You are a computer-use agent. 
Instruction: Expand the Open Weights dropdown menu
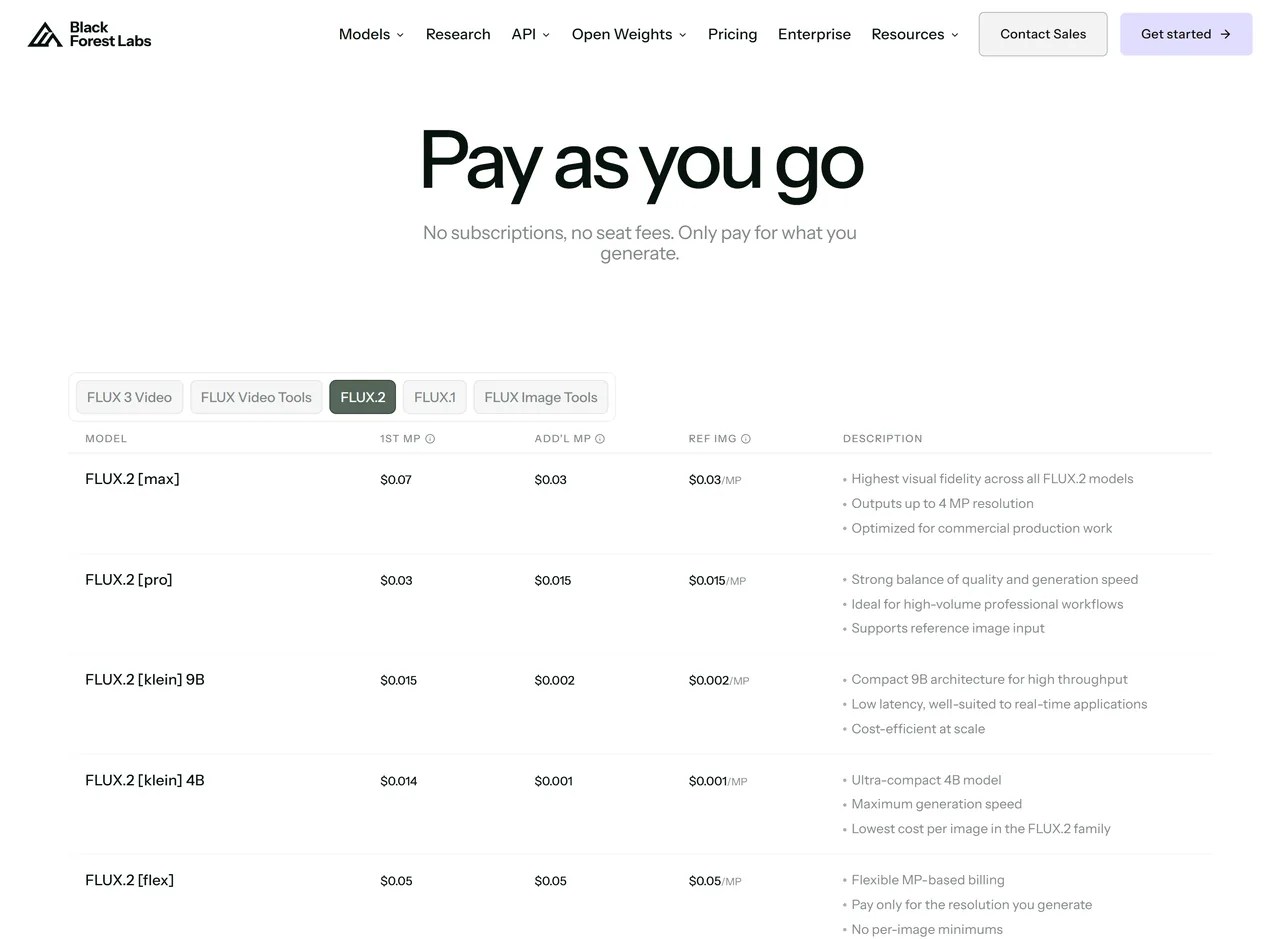629,34
